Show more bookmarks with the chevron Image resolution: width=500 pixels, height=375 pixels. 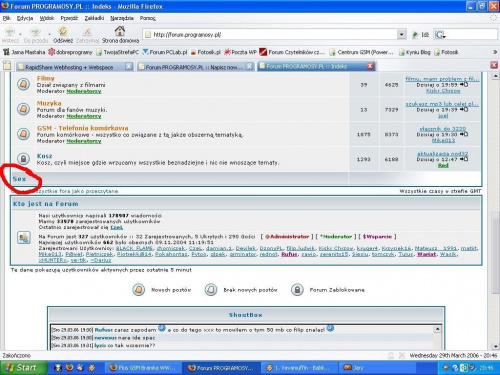click(495, 52)
